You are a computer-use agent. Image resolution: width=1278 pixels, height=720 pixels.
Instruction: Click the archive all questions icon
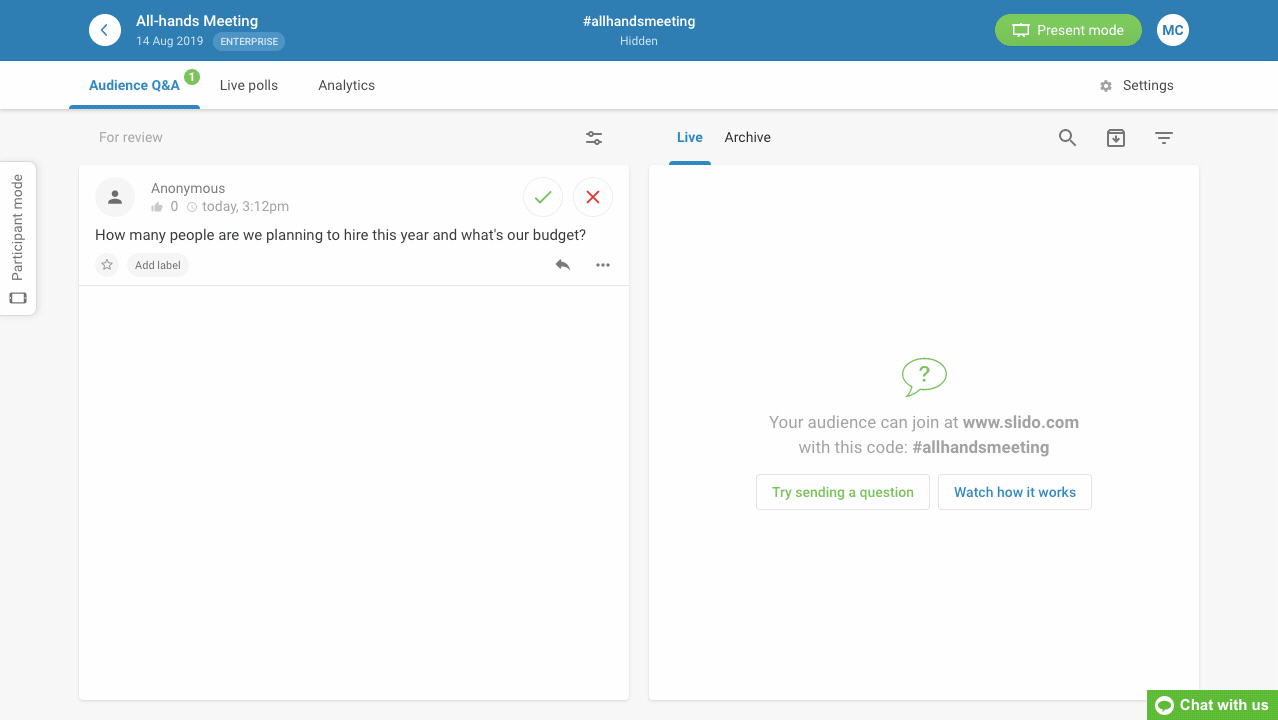click(x=1116, y=138)
